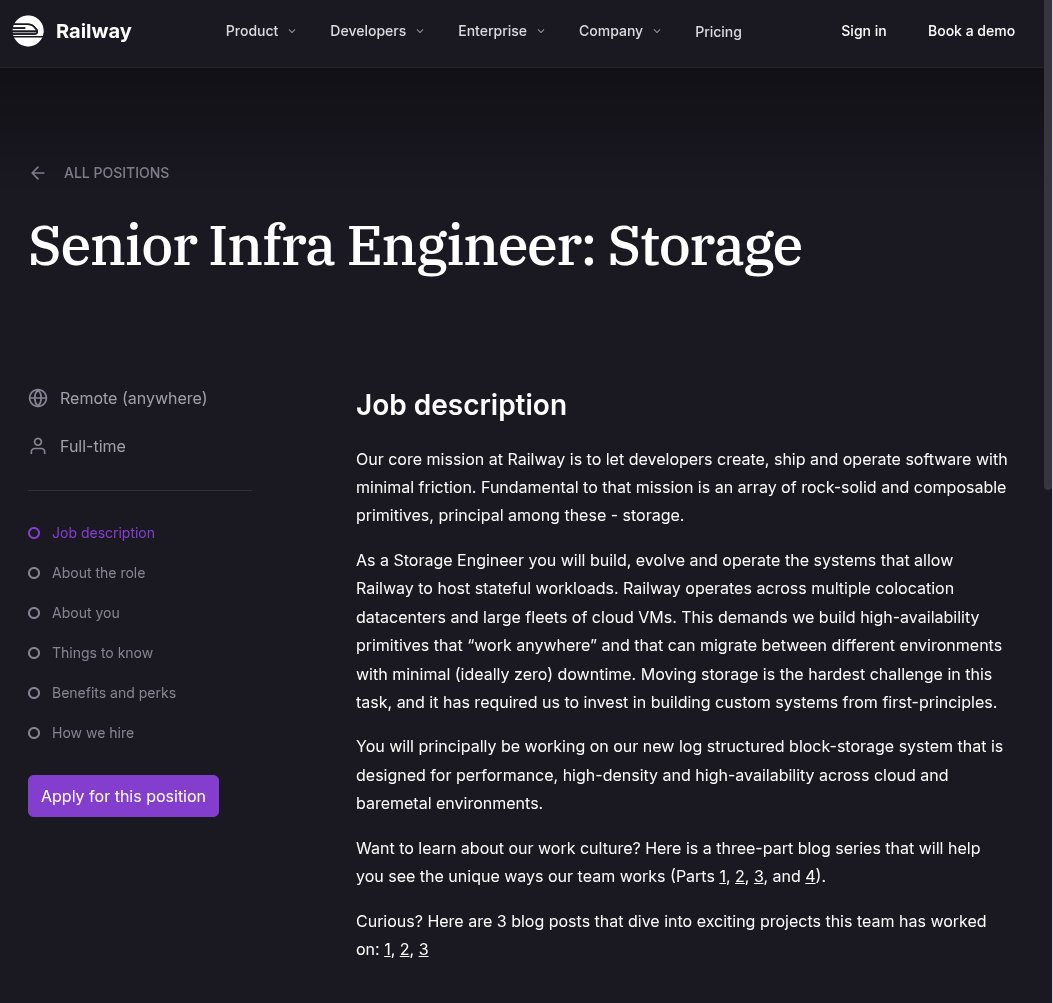Open the Company navigation menu
The height and width of the screenshot is (1003, 1053).
pyautogui.click(x=619, y=32)
